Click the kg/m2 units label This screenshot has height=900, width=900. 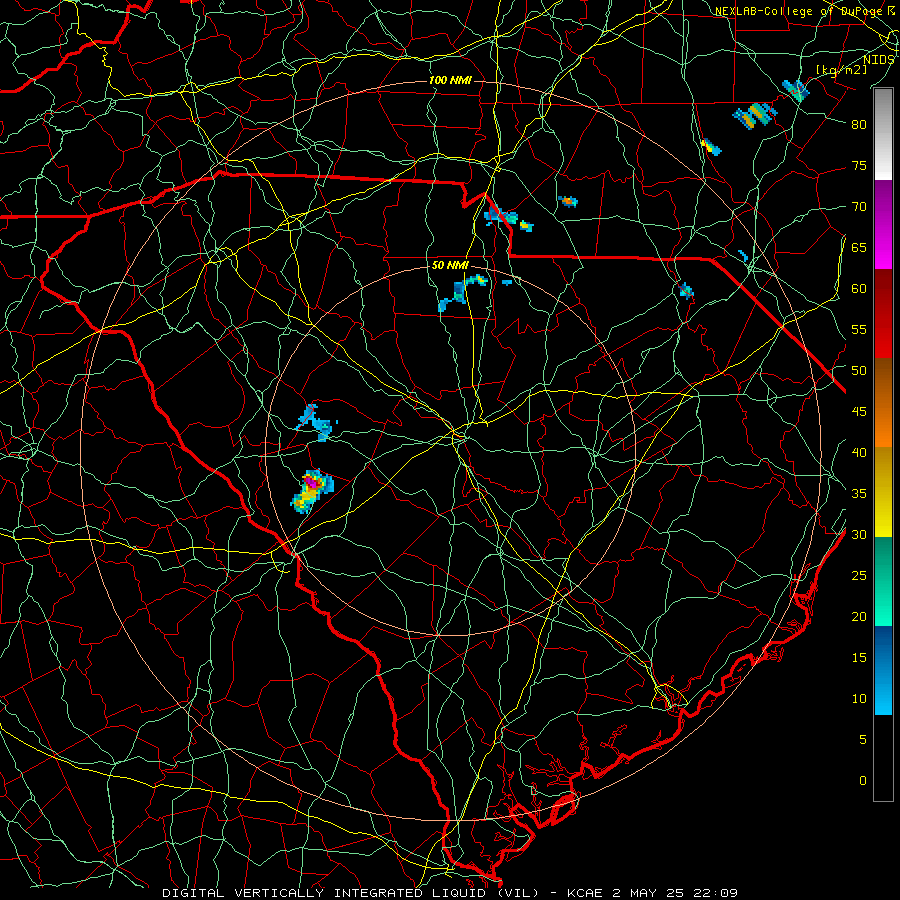coord(841,70)
